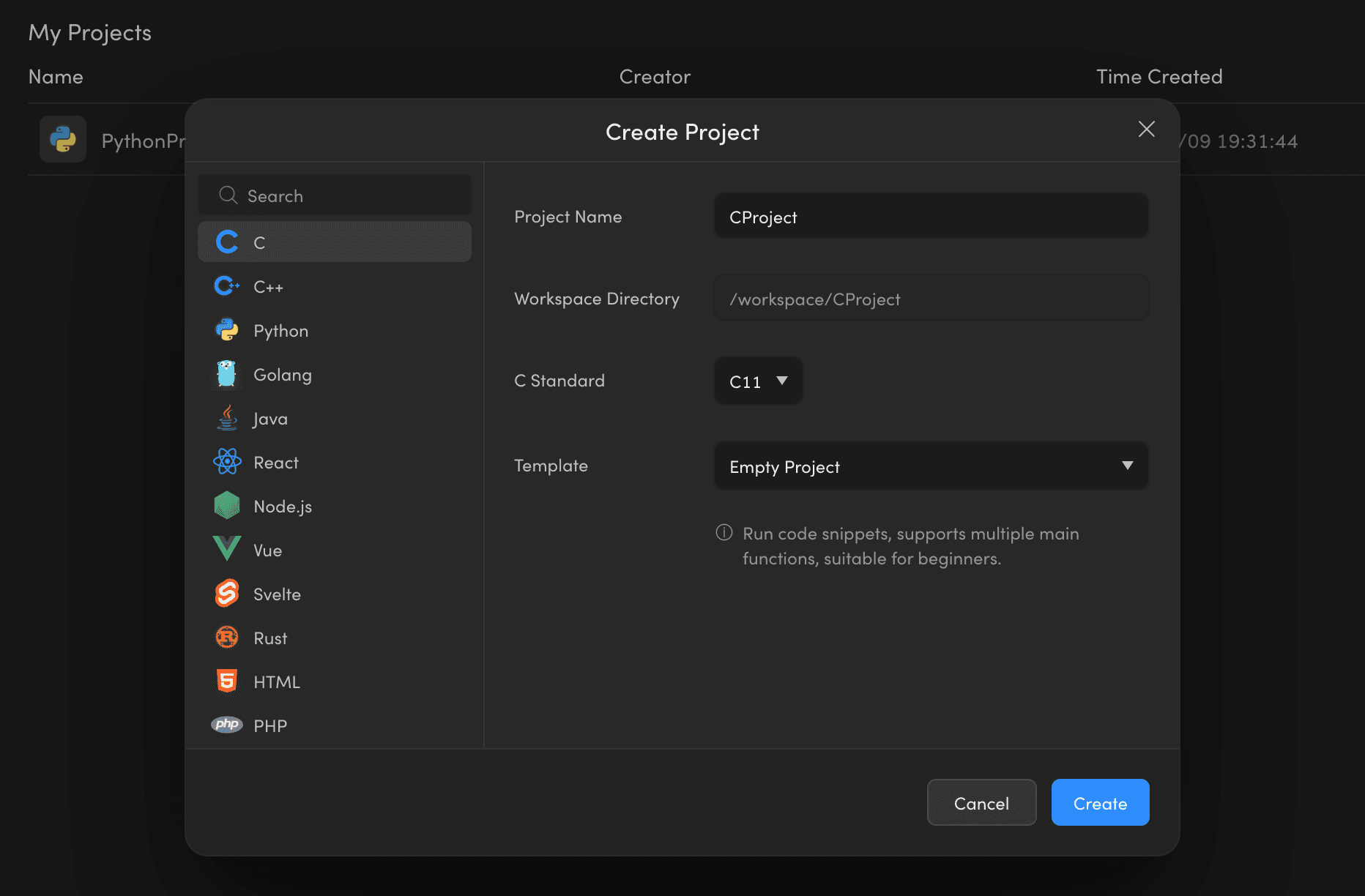The image size is (1365, 896).
Task: Click the React atom icon
Action: tap(226, 462)
